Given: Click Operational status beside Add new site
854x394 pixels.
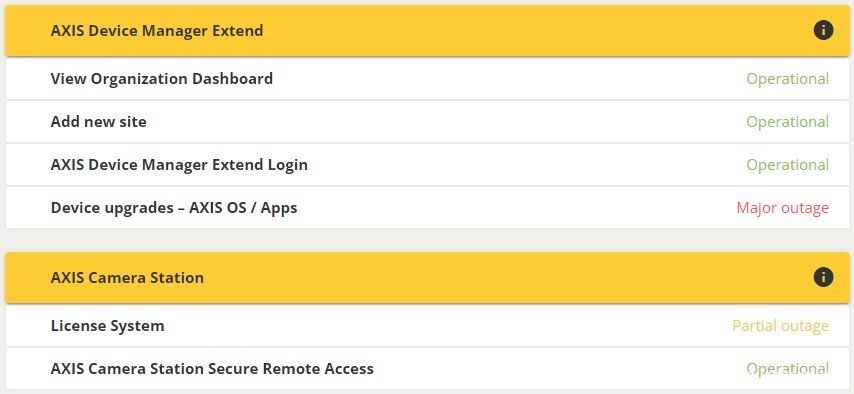Looking at the screenshot, I should (788, 122).
